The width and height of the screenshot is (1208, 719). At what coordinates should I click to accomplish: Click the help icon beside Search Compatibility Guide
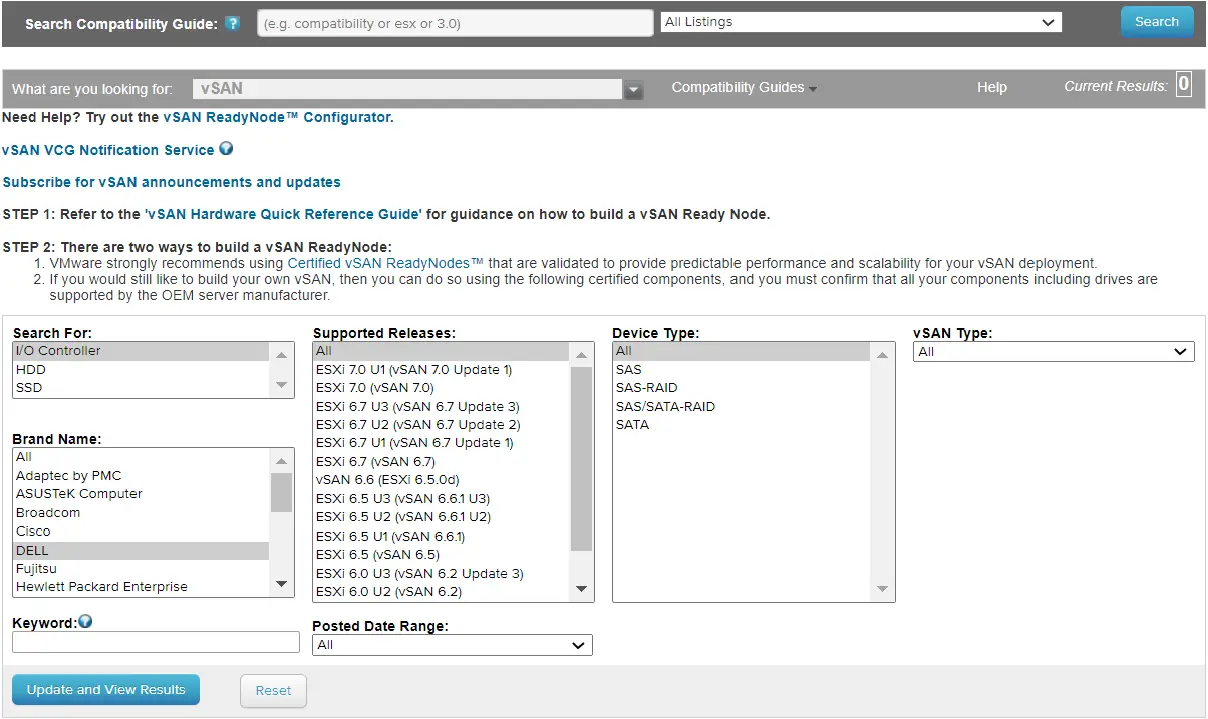[232, 23]
